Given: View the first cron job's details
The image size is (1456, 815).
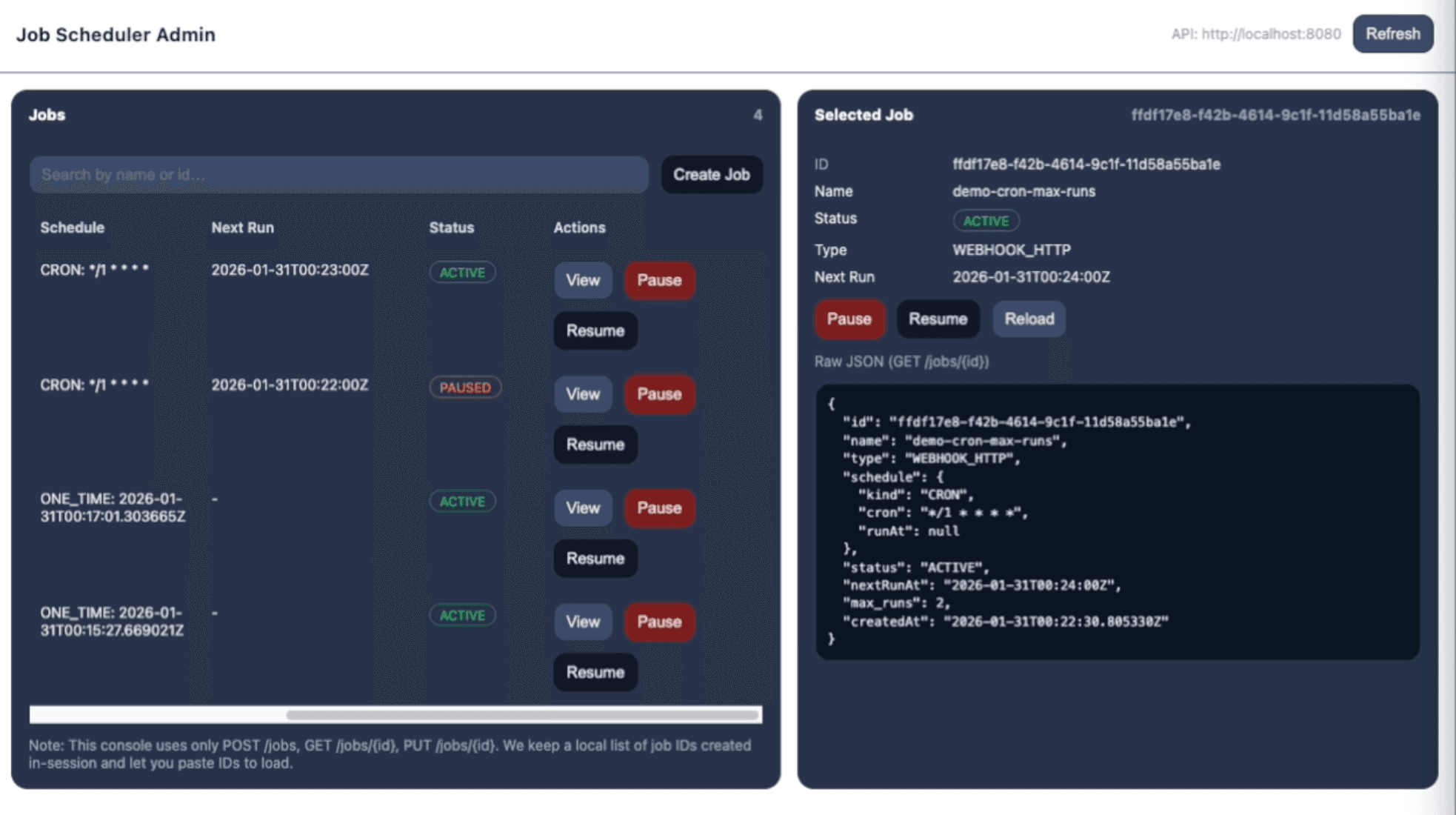Looking at the screenshot, I should click(583, 281).
